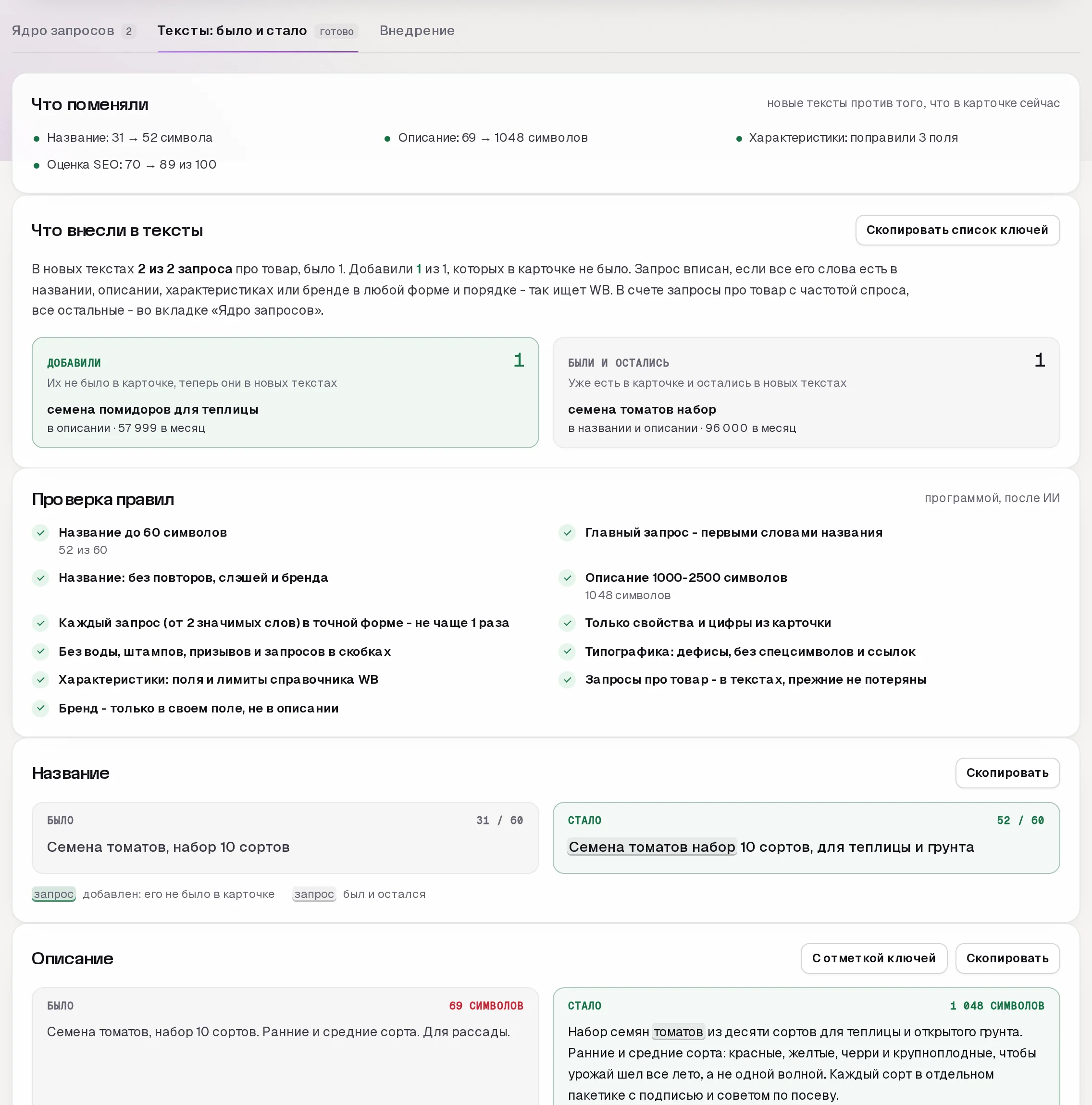Image resolution: width=1092 pixels, height=1105 pixels.
Task: Switch to the «Внедрение» tab
Action: (x=417, y=31)
